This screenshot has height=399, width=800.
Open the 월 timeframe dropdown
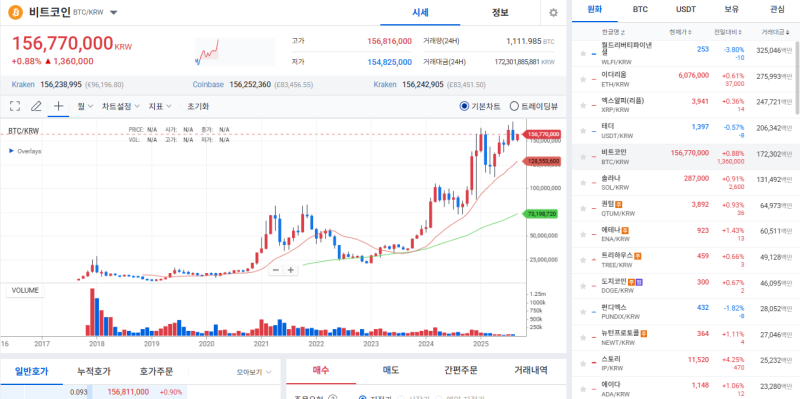pos(85,106)
